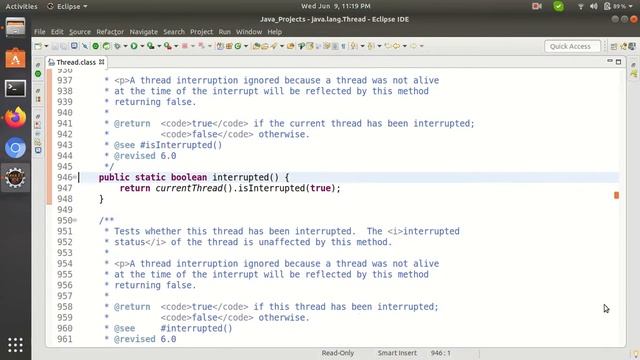Viewport: 640px width, 360px height.
Task: Click the External Tools run icon
Action: 167,46
